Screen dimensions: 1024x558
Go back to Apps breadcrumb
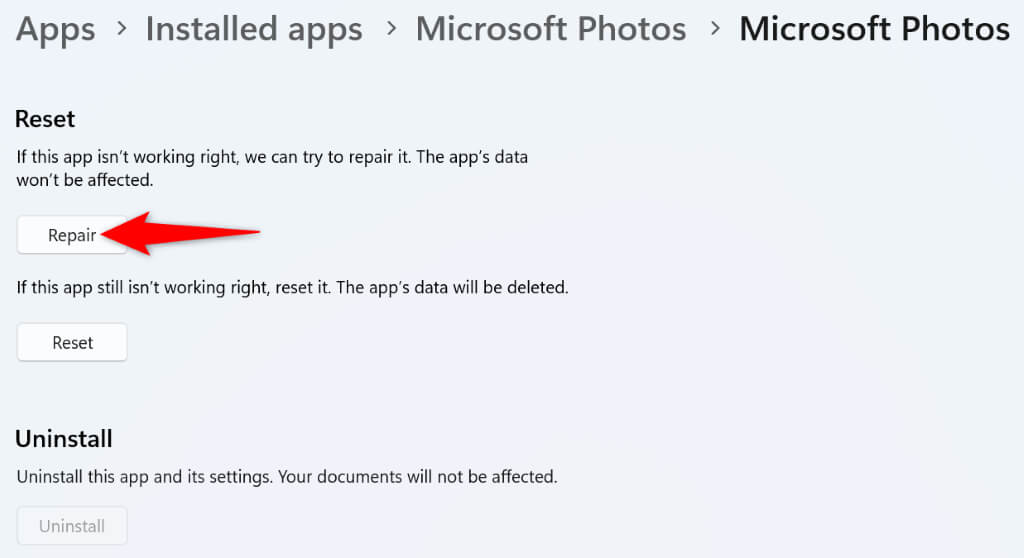click(54, 29)
